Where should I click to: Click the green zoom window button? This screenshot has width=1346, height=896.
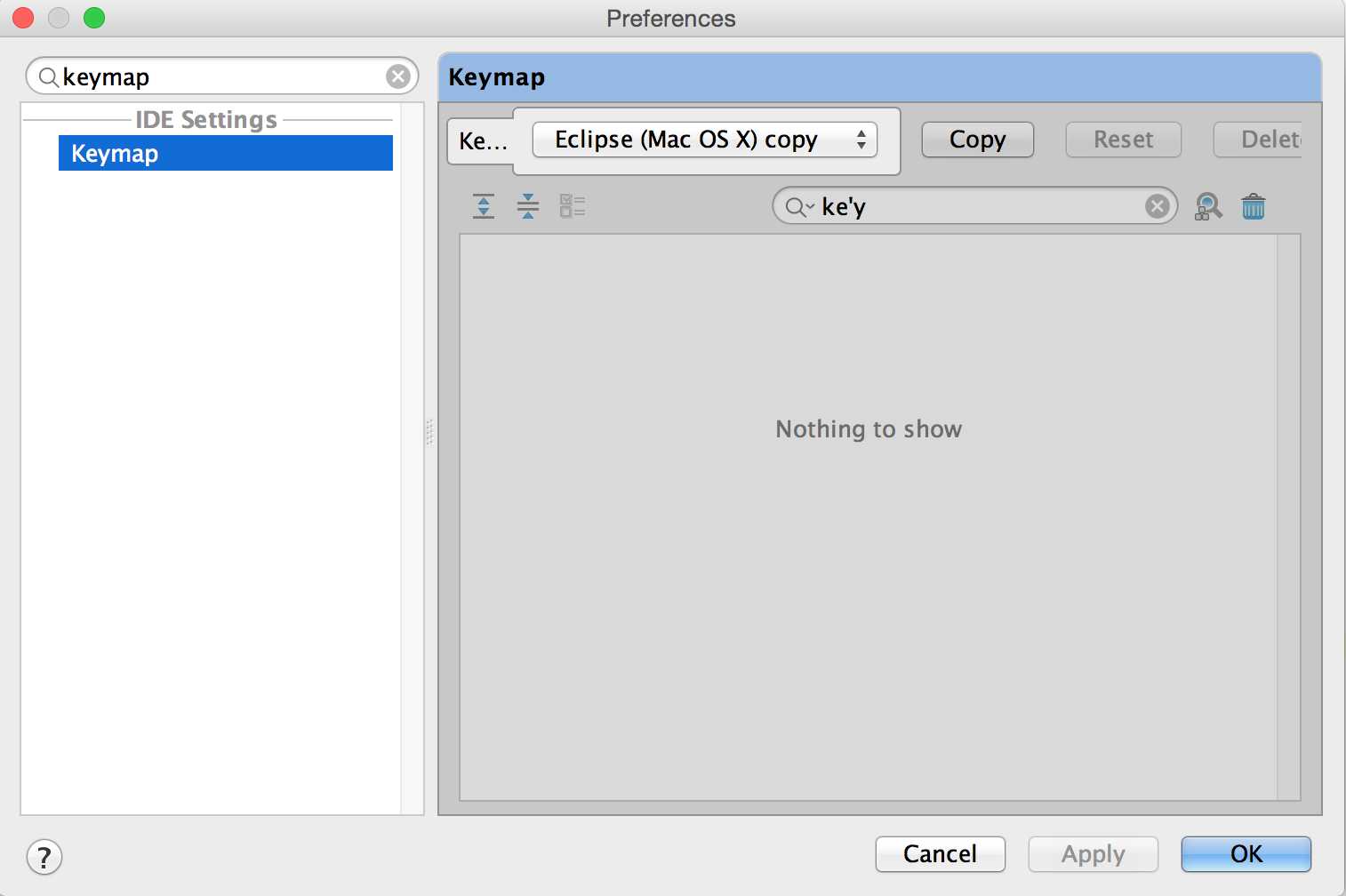tap(94, 18)
